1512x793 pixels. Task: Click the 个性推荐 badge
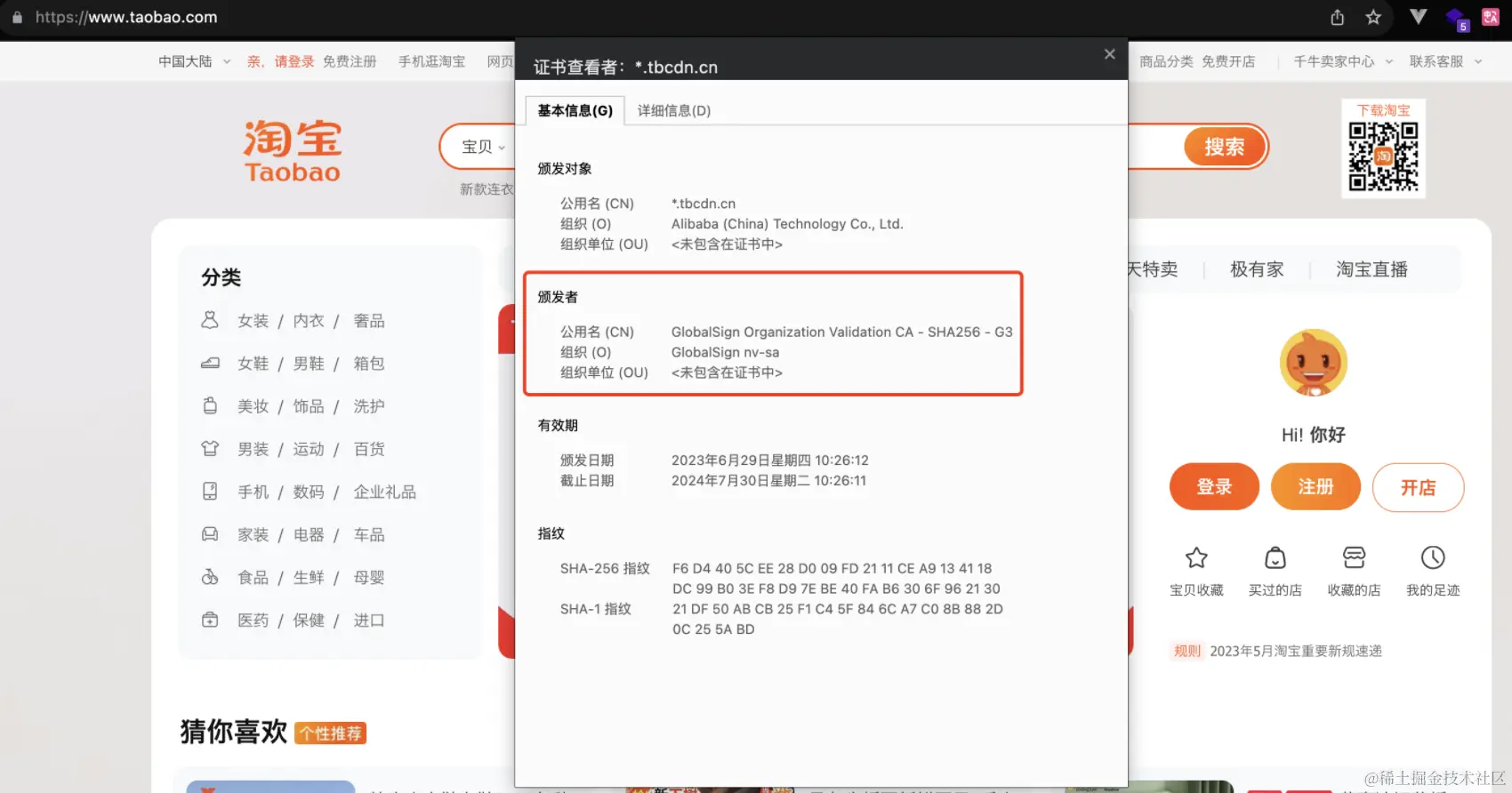point(330,733)
